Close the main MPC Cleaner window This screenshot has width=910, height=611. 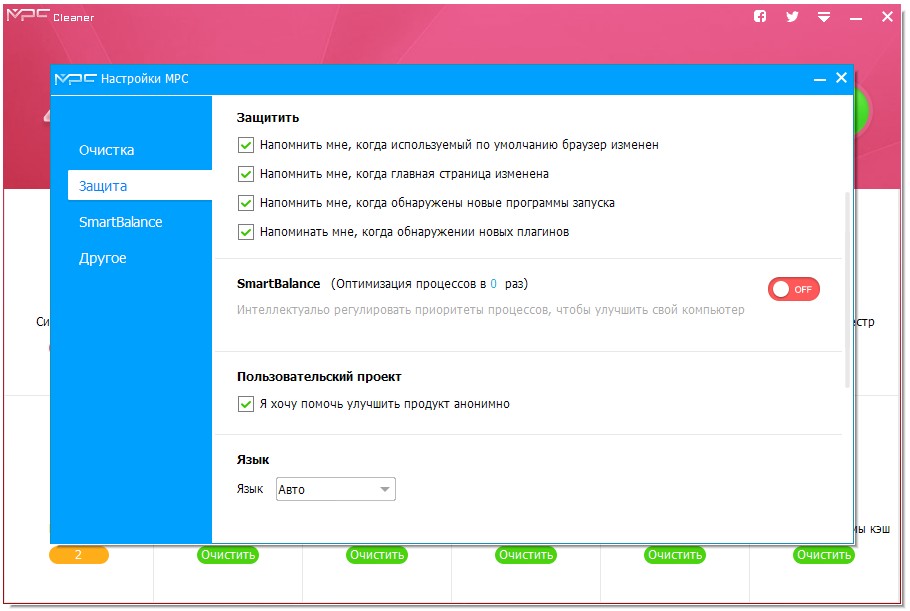pos(887,17)
